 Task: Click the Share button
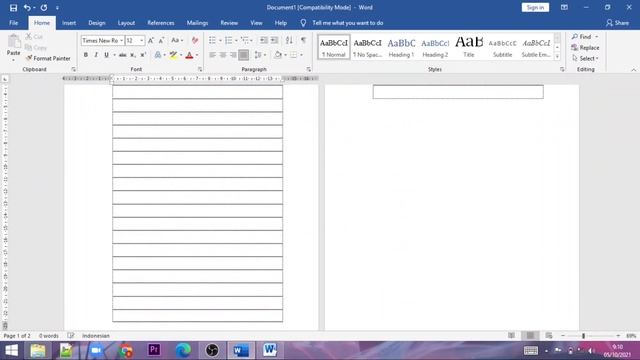(x=618, y=23)
